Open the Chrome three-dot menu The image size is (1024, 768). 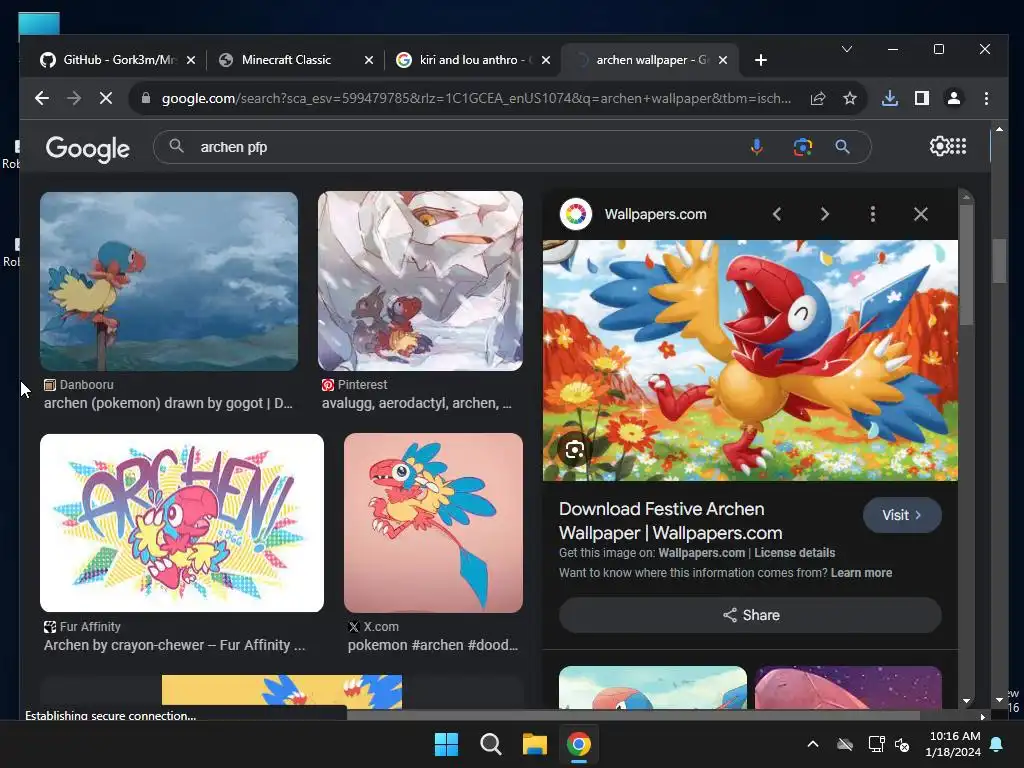pos(986,99)
